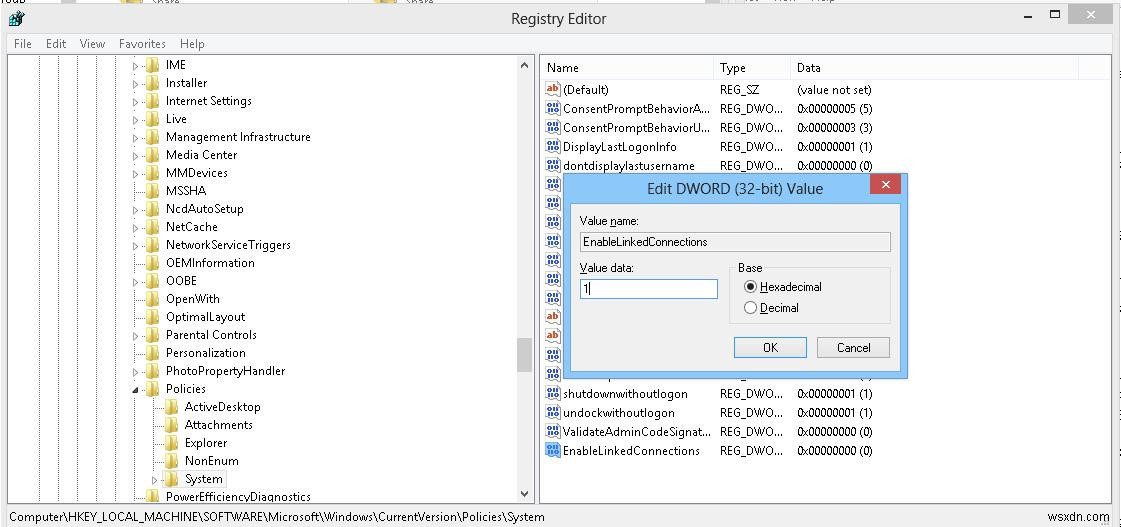Click the Registry Editor title bar icon
This screenshot has height=527, width=1121.
pyautogui.click(x=17, y=19)
